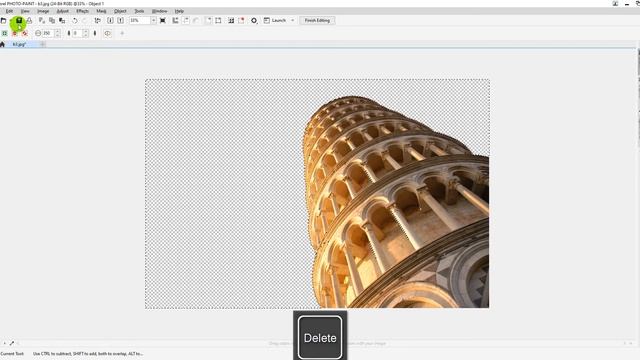Click the Pisa tower image on canvas
Image resolution: width=640 pixels, height=360 pixels.
396,202
